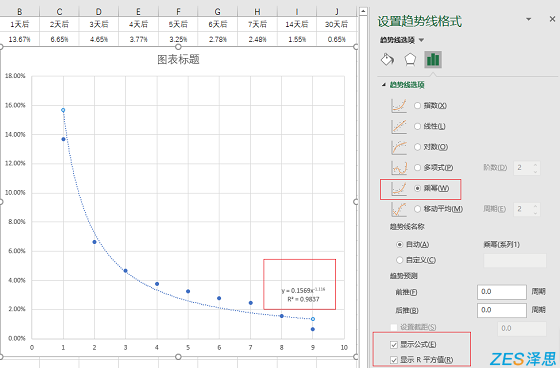This screenshot has width=560, height=368.
Task: Collapse the 趋势线选项 section triangle
Action: click(384, 85)
